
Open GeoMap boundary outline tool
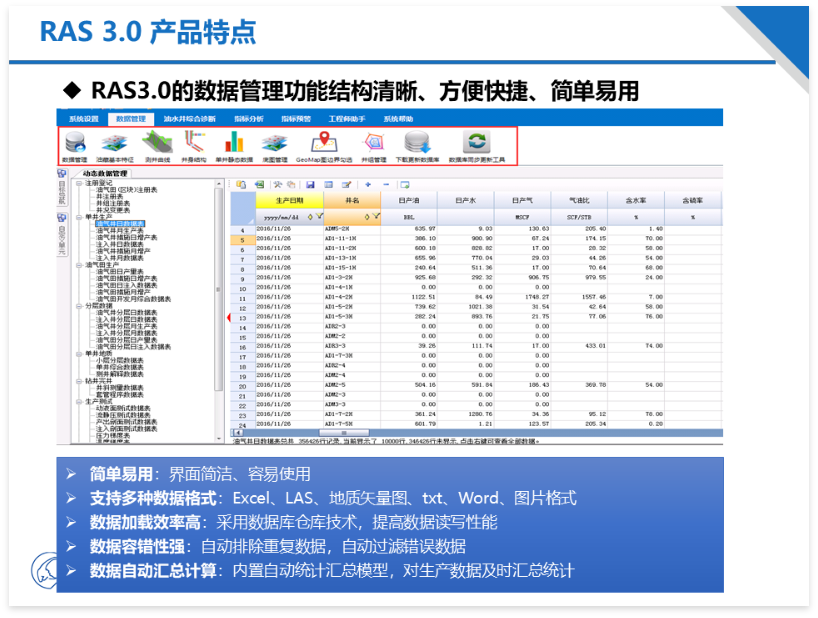[x=324, y=147]
